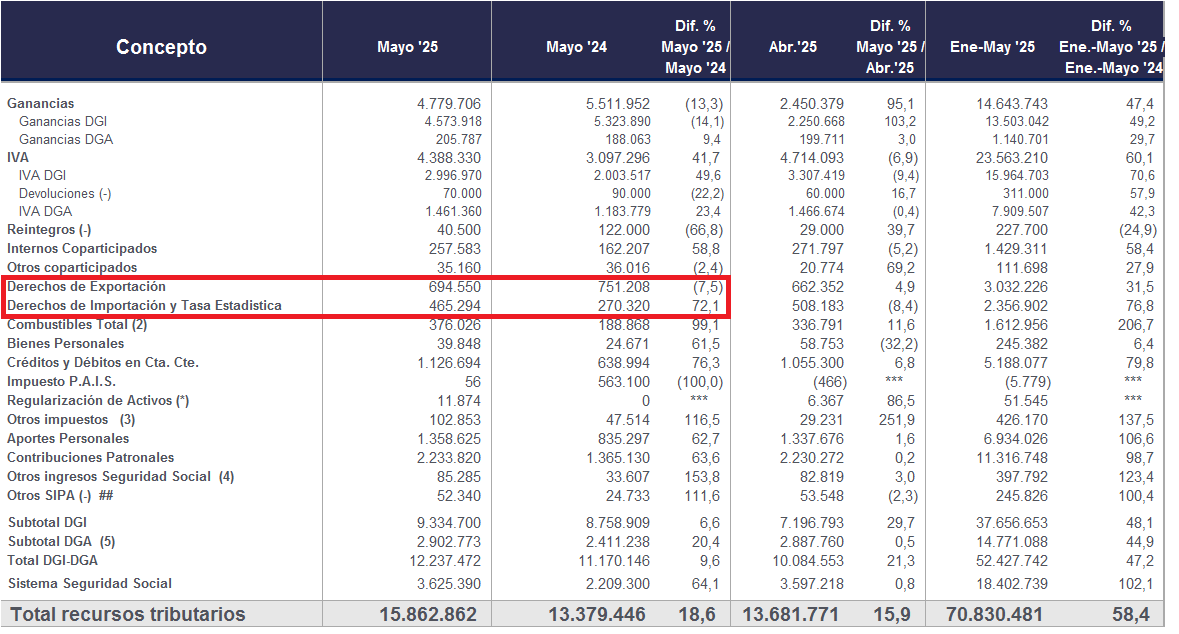1179x634 pixels.
Task: Select 'Derechos de Importación y Tasa Estadistica' label
Action: click(144, 305)
